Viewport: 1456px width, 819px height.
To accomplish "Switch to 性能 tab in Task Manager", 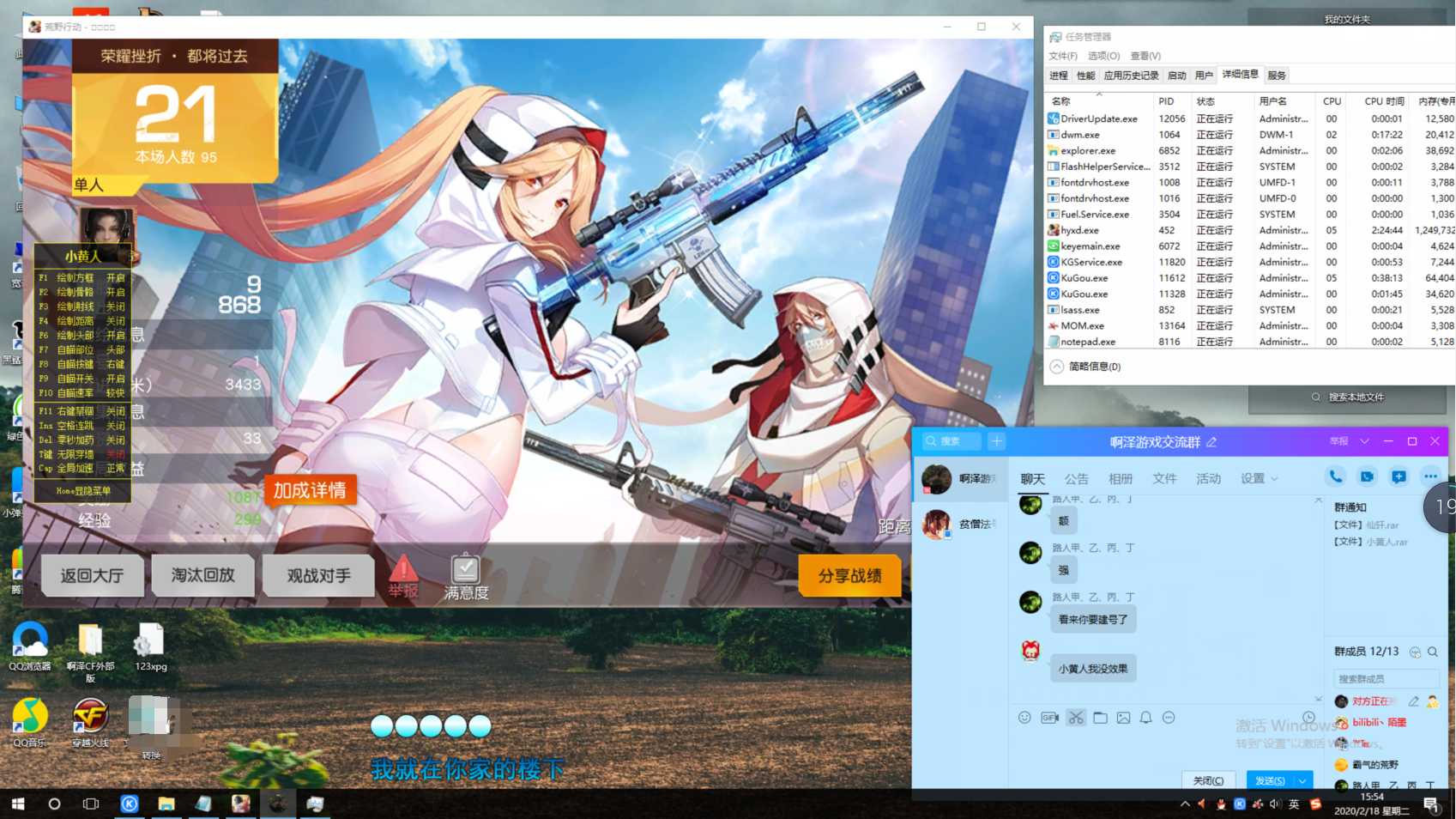I will 1086,76.
